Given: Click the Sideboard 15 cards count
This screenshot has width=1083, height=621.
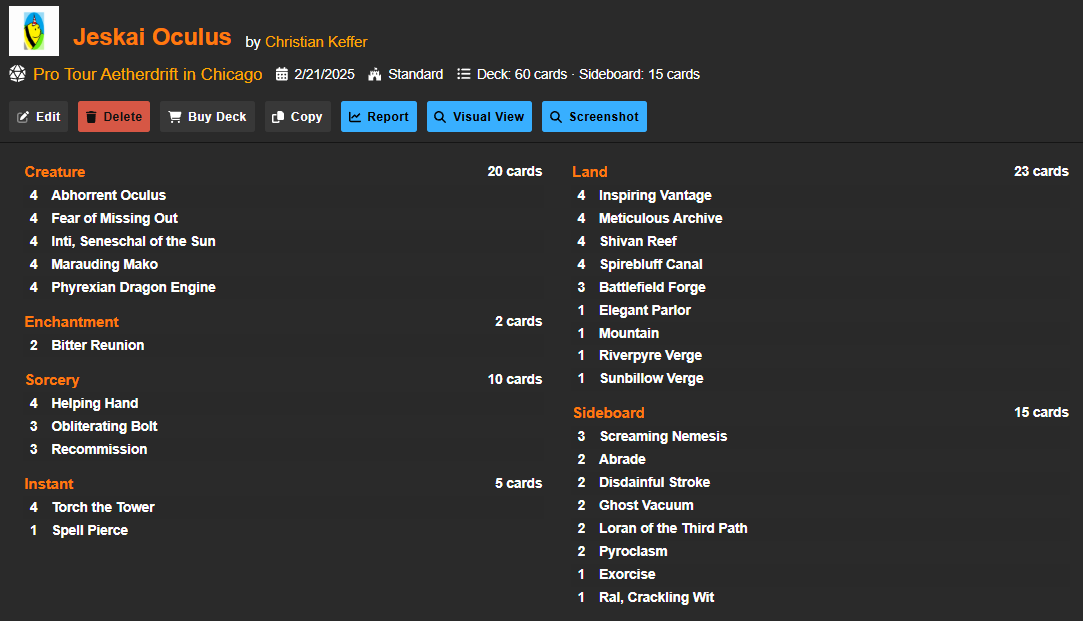Looking at the screenshot, I should (x=1041, y=412).
